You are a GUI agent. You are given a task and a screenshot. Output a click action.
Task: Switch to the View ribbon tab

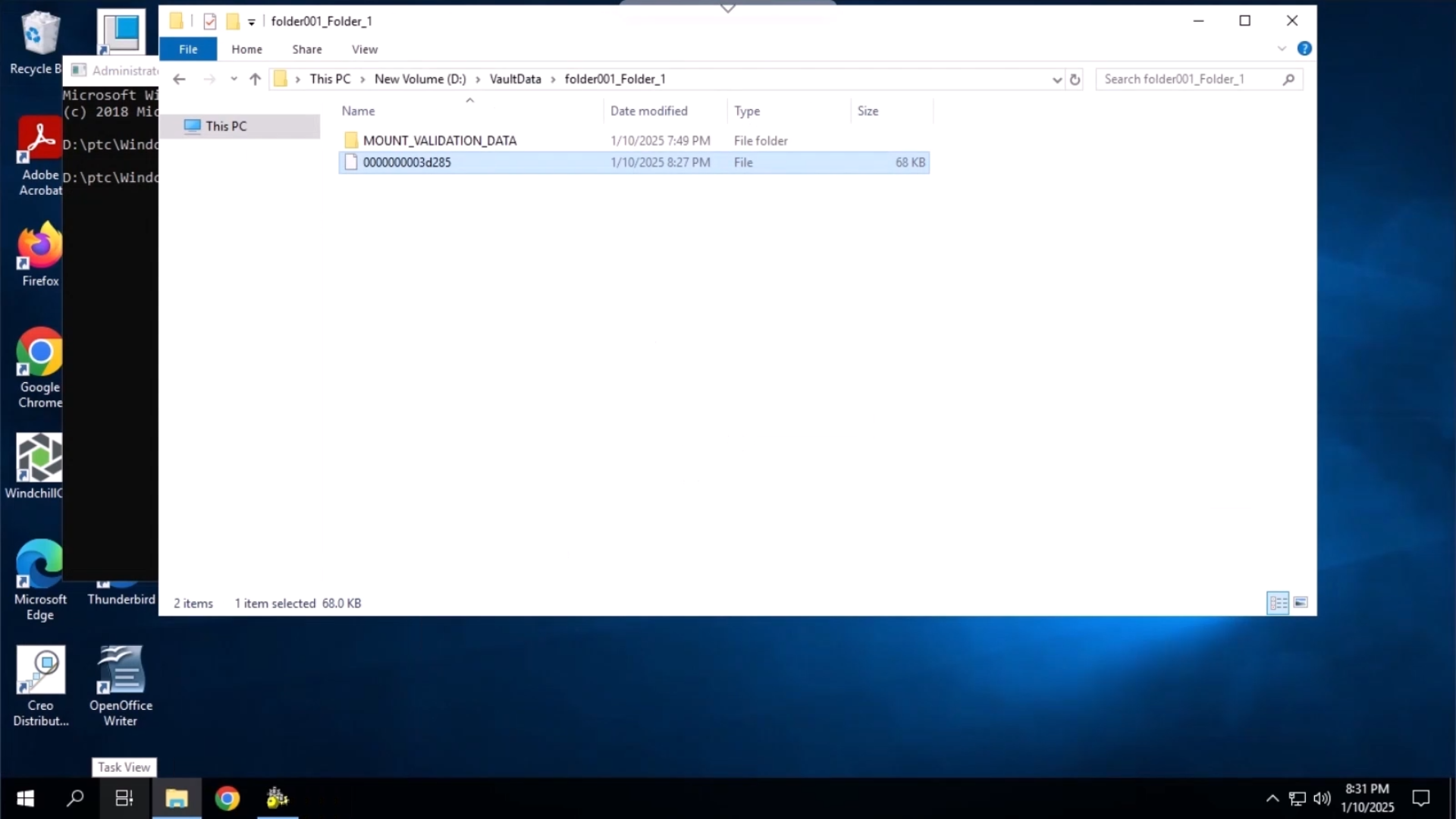pos(364,49)
